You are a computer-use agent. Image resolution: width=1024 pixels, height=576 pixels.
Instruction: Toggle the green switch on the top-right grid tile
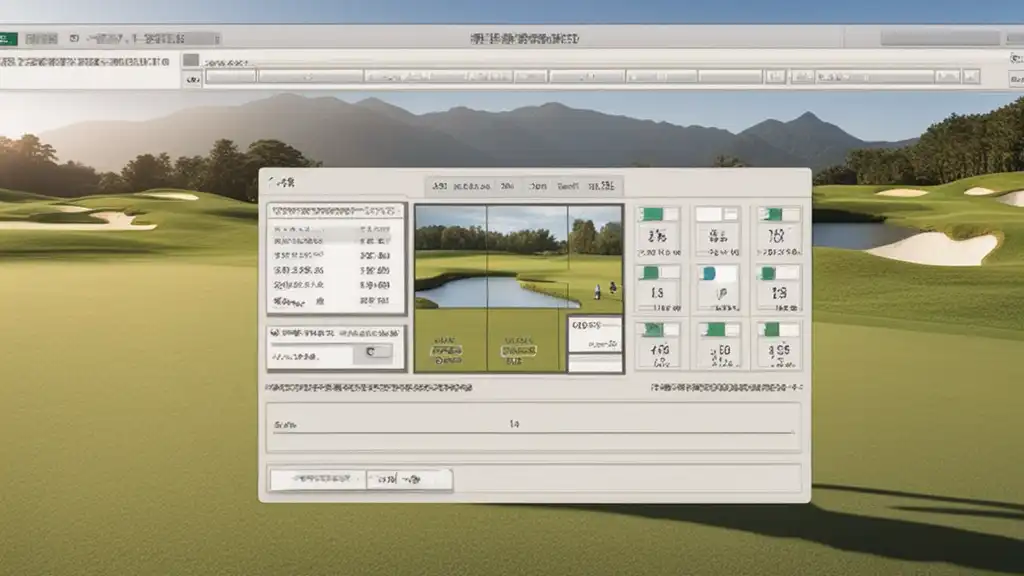(x=778, y=214)
